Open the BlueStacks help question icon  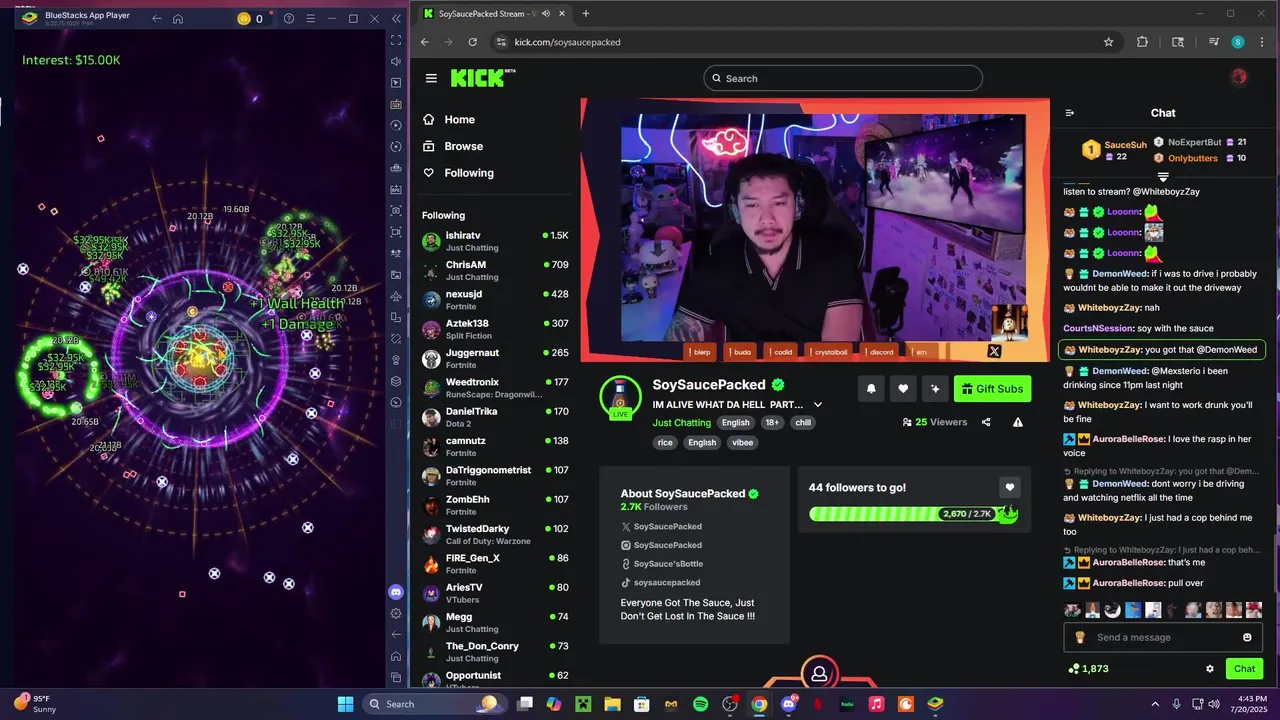[x=289, y=18]
